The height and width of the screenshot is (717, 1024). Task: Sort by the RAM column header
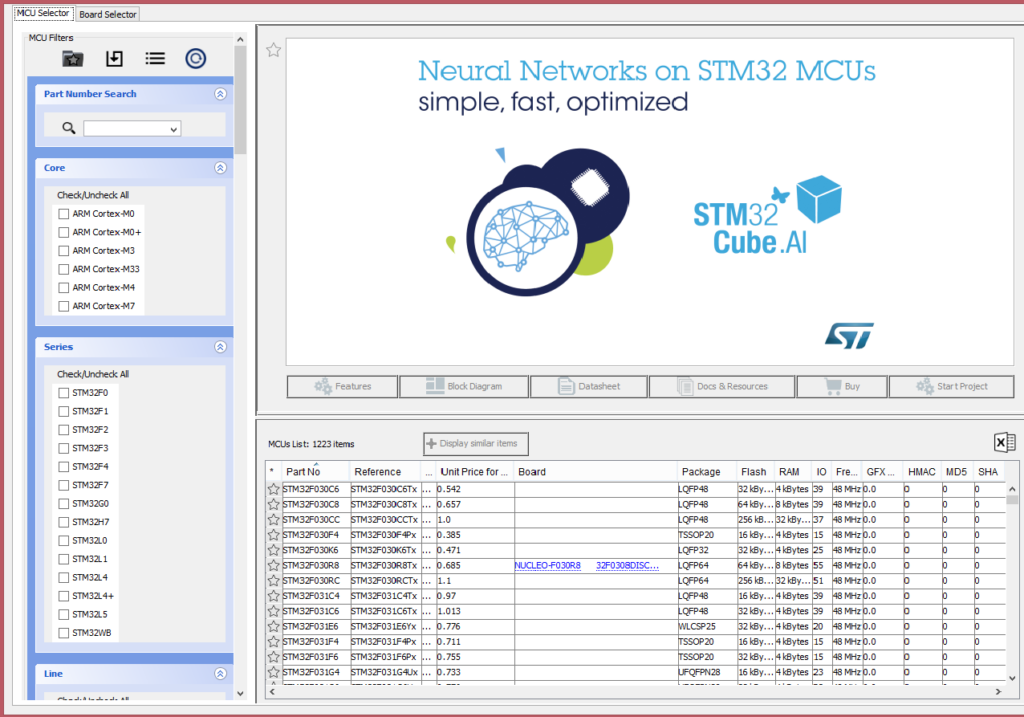(789, 471)
